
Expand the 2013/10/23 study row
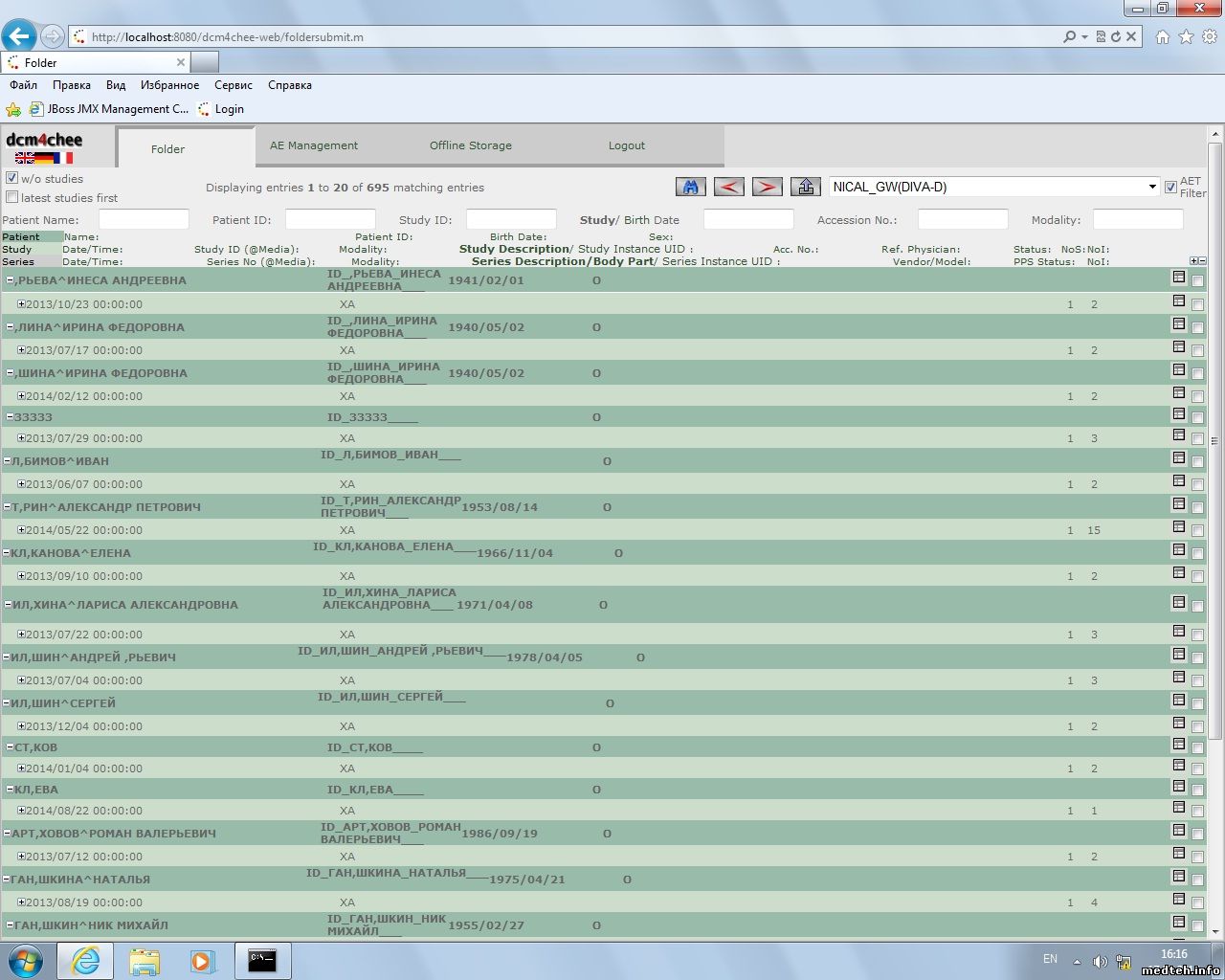click(x=21, y=304)
